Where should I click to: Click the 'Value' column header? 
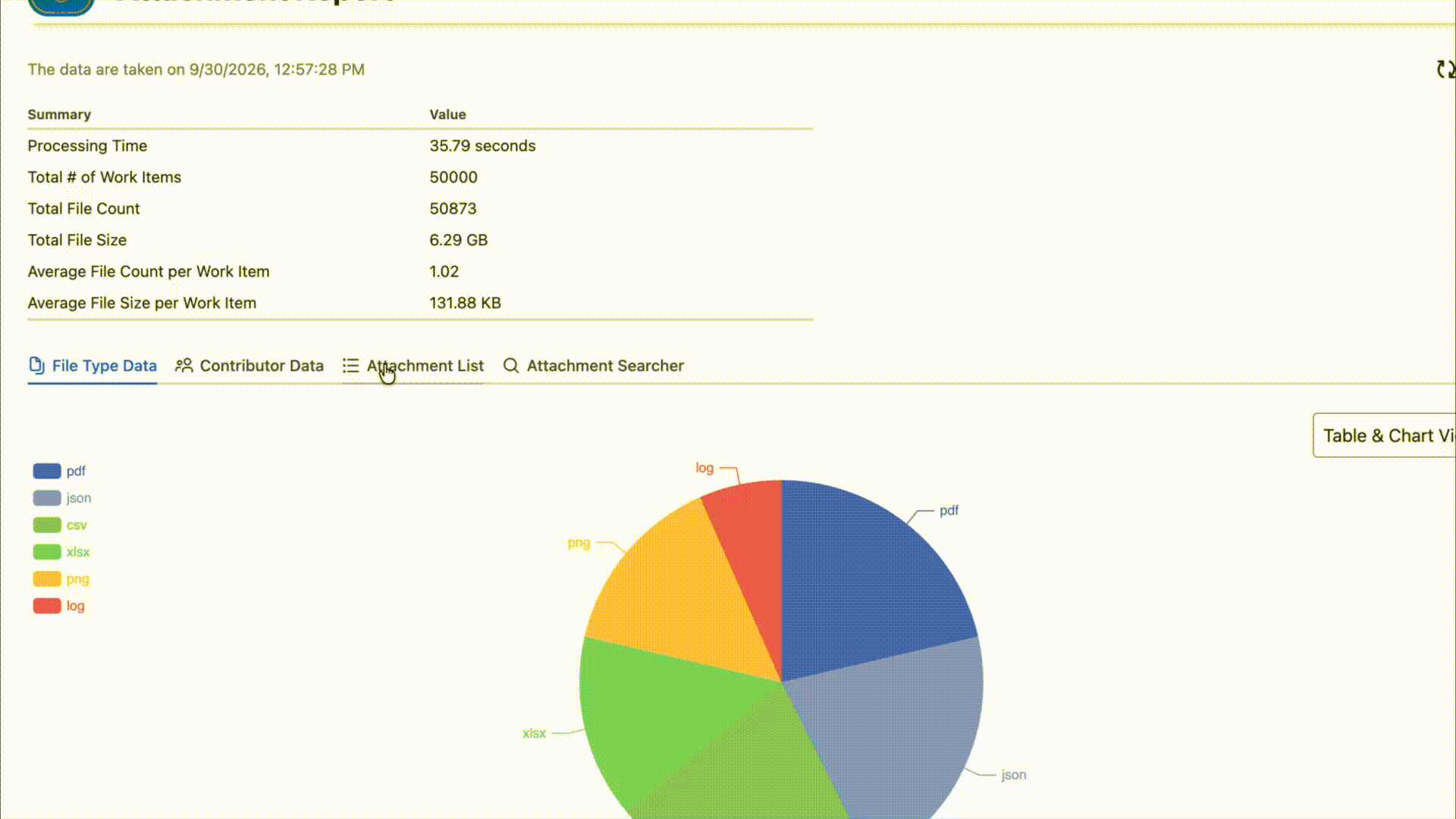click(x=447, y=115)
